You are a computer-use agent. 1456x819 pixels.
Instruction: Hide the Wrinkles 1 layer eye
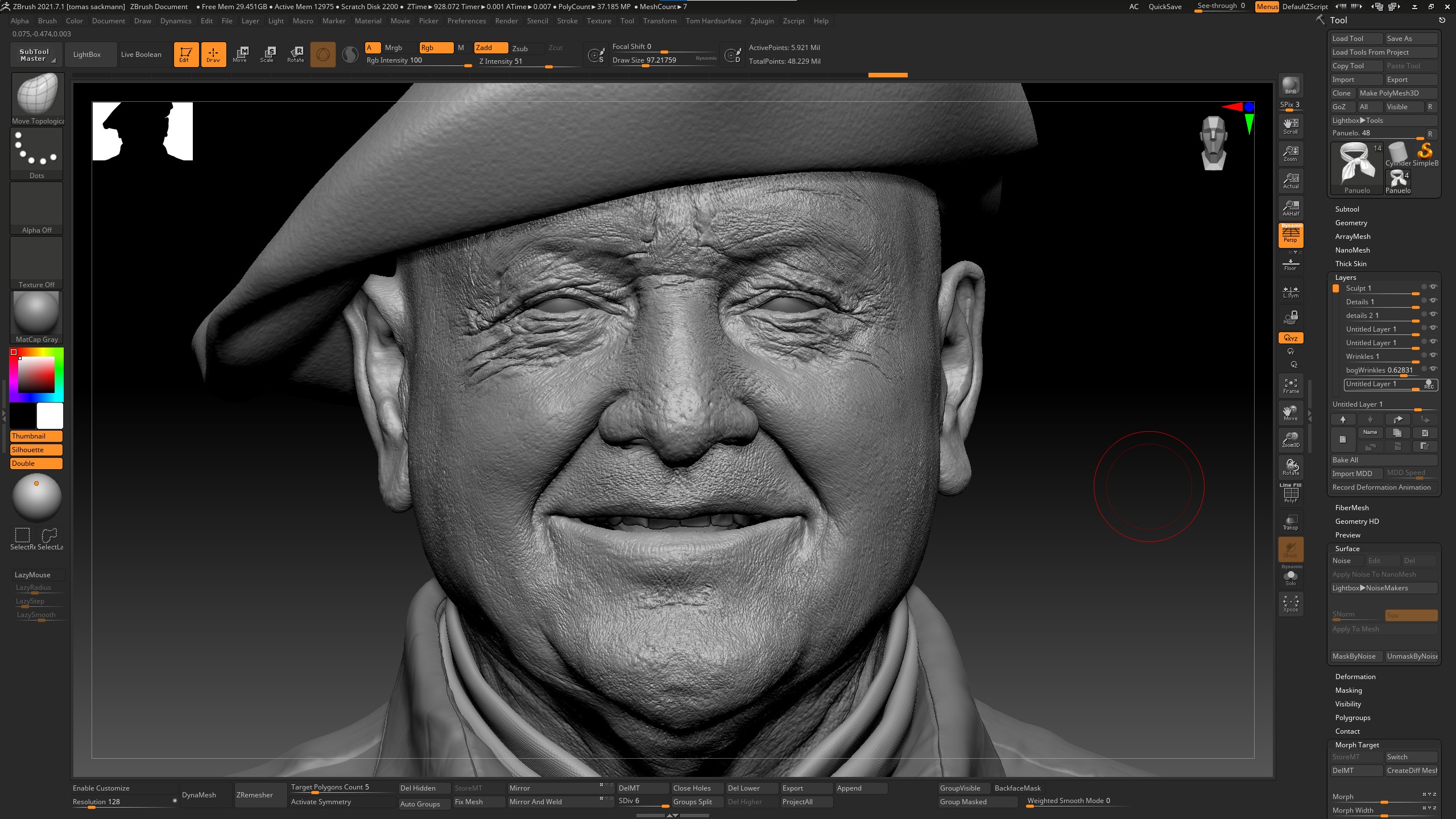(x=1434, y=355)
